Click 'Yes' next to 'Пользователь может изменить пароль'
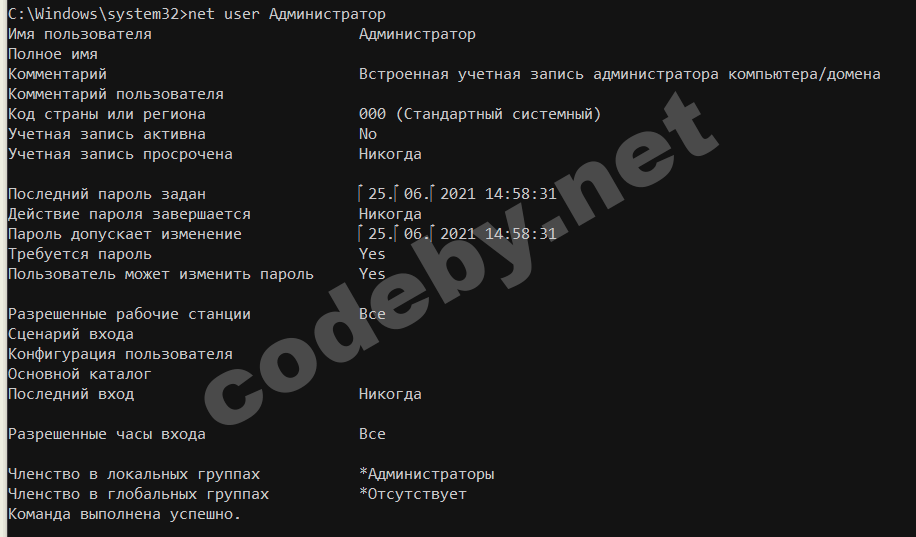Viewport: 916px width, 537px height. 372,274
